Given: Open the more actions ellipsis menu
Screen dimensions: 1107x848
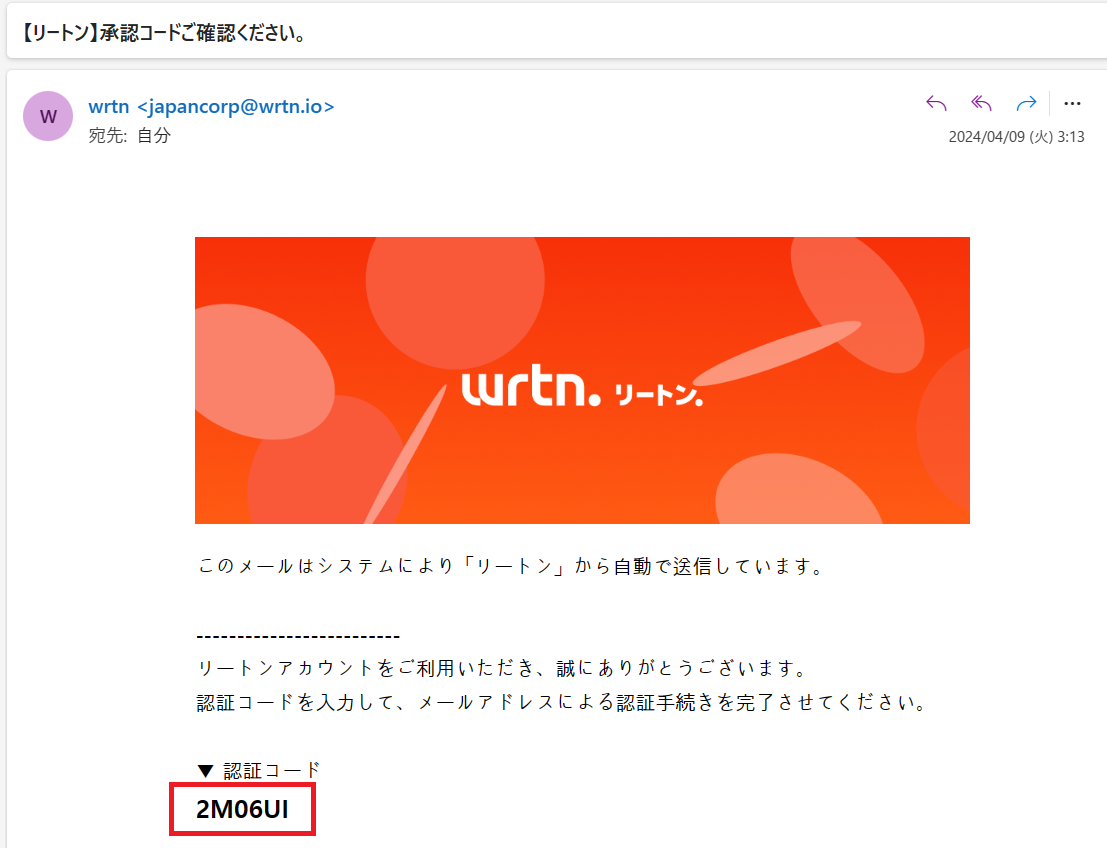Looking at the screenshot, I should [x=1072, y=104].
